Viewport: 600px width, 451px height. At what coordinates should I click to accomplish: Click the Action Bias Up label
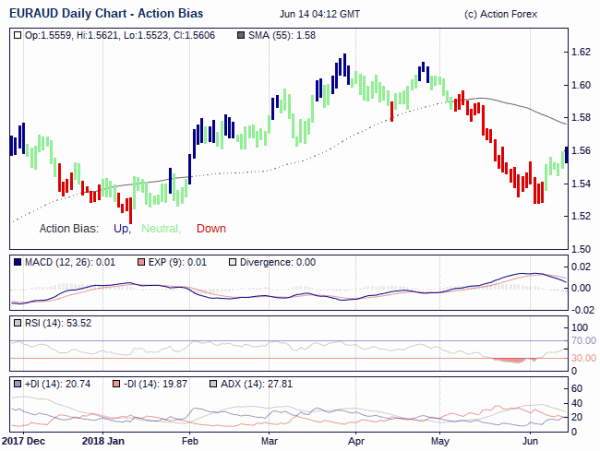(x=122, y=228)
